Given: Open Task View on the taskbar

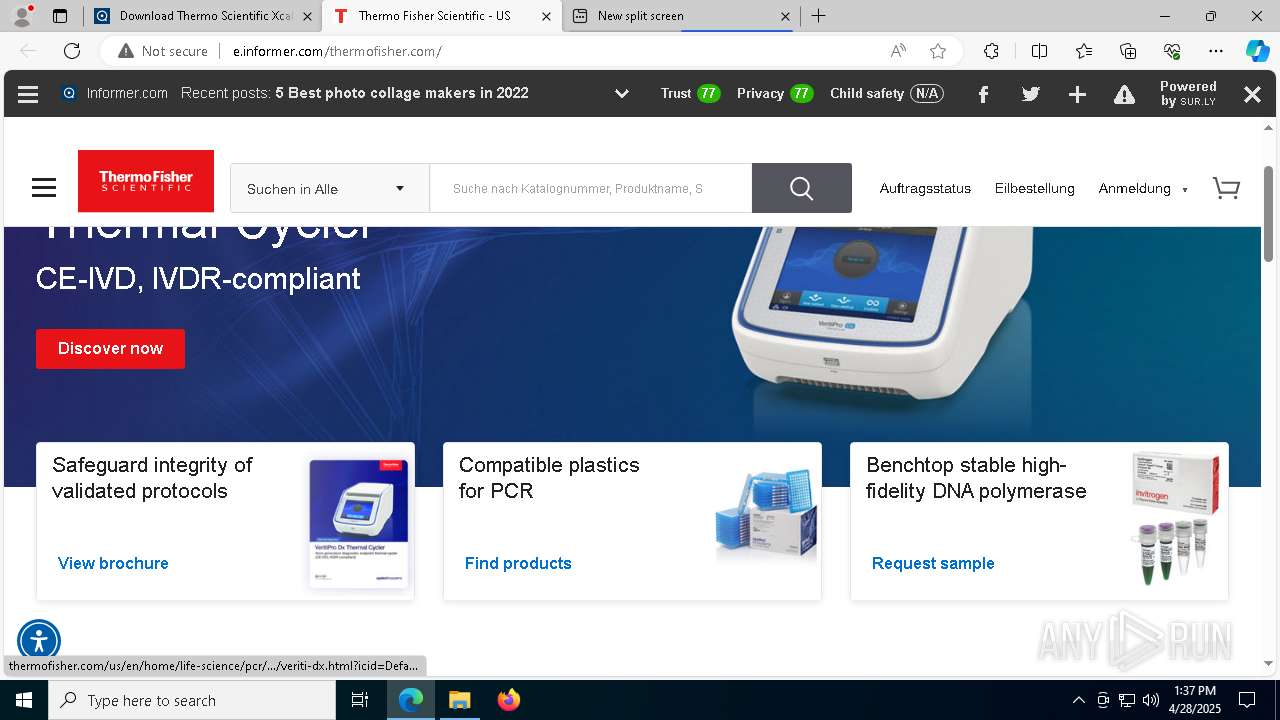Looking at the screenshot, I should pyautogui.click(x=360, y=700).
